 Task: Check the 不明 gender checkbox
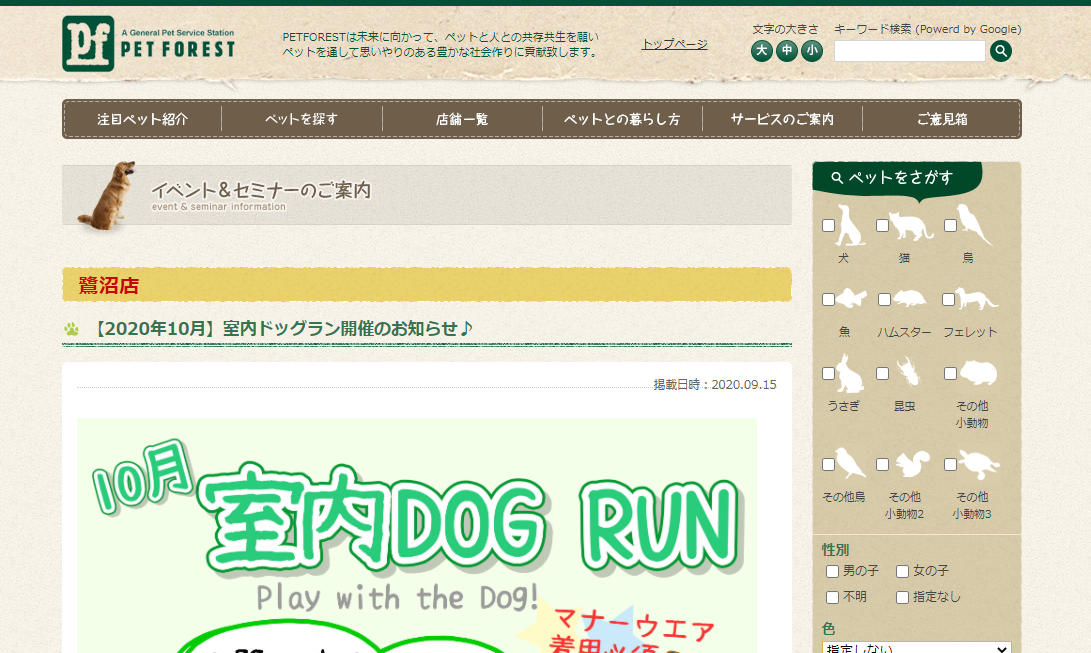pyautogui.click(x=832, y=597)
